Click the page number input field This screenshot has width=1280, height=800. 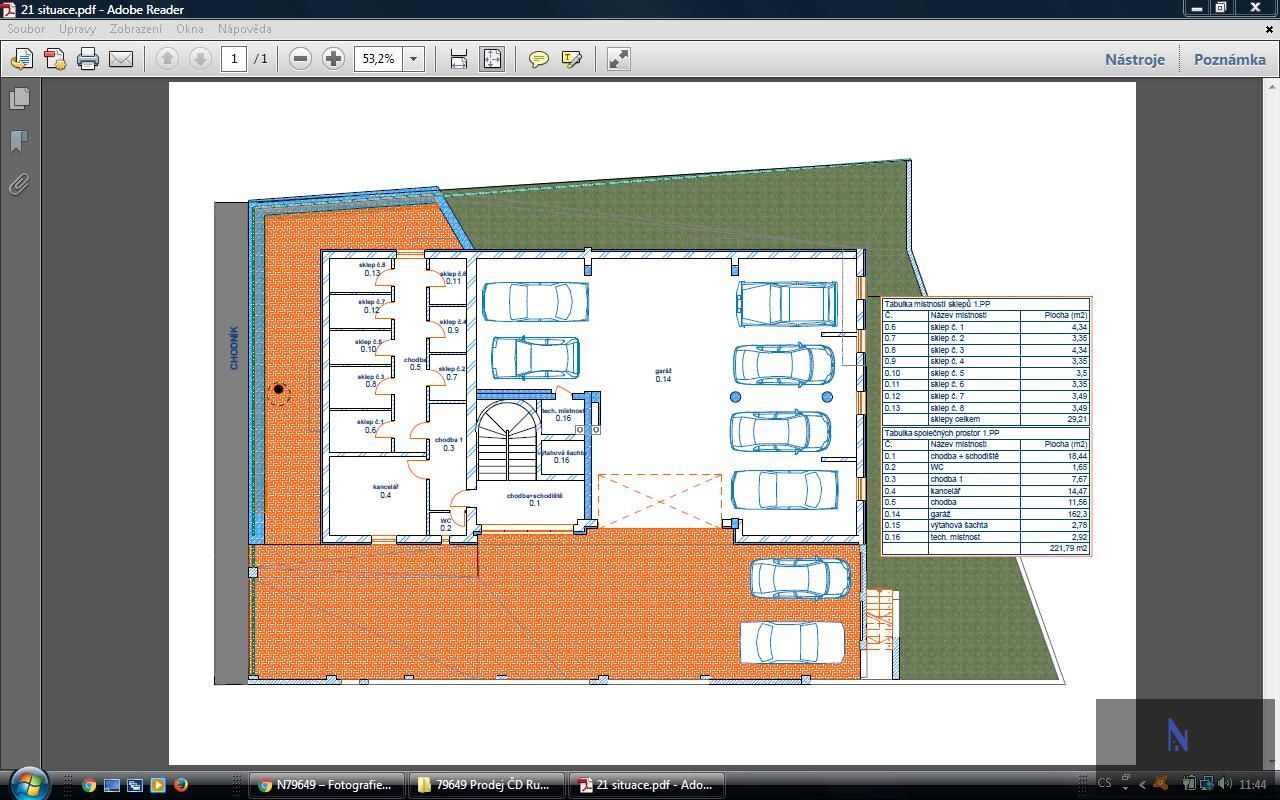click(234, 59)
